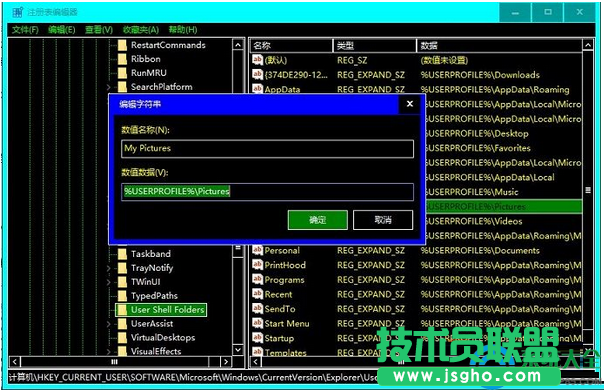The width and height of the screenshot is (604, 392).
Task: Click the string icon of (默认) value
Action: pos(257,60)
